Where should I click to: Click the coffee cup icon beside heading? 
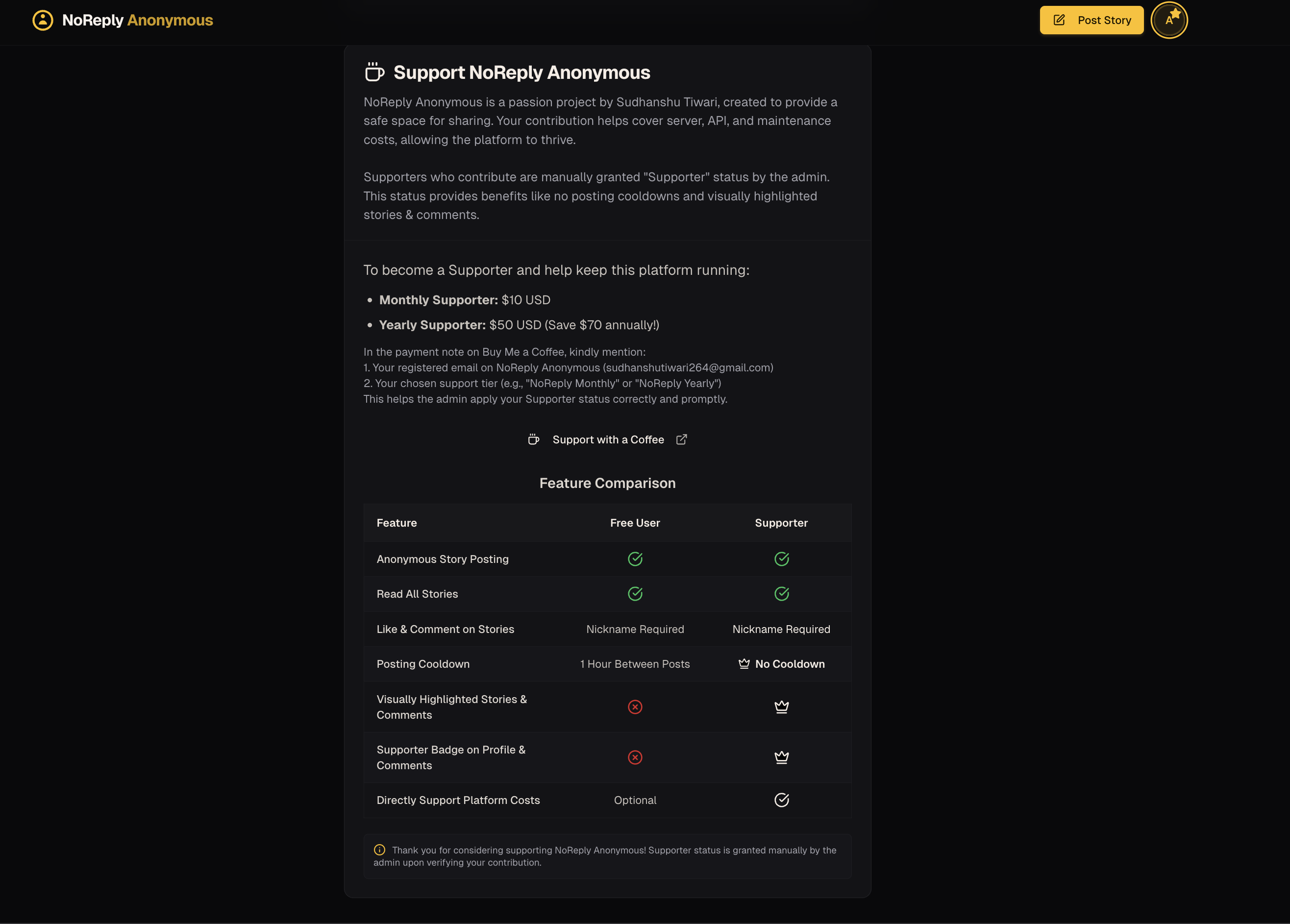pyautogui.click(x=374, y=72)
